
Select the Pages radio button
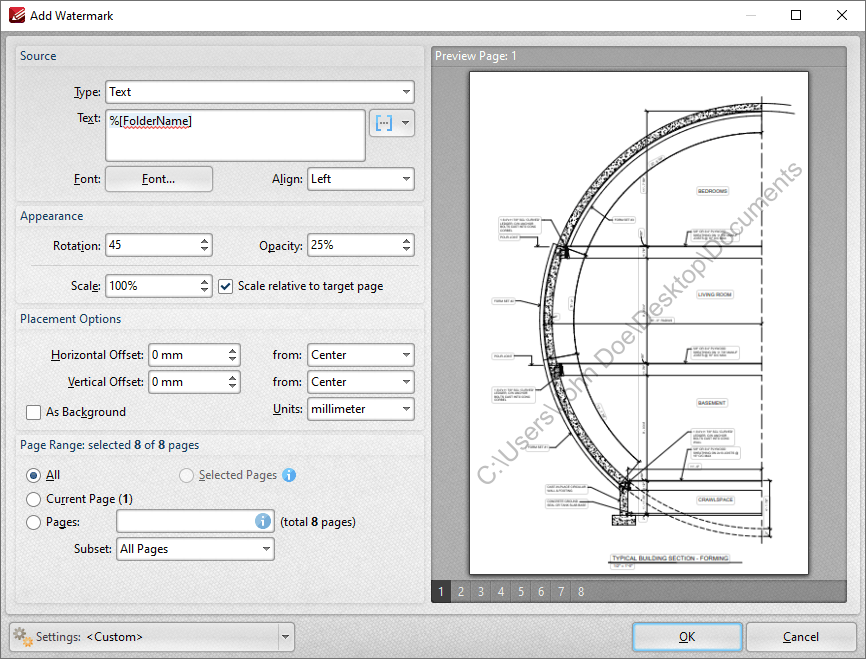[33, 522]
